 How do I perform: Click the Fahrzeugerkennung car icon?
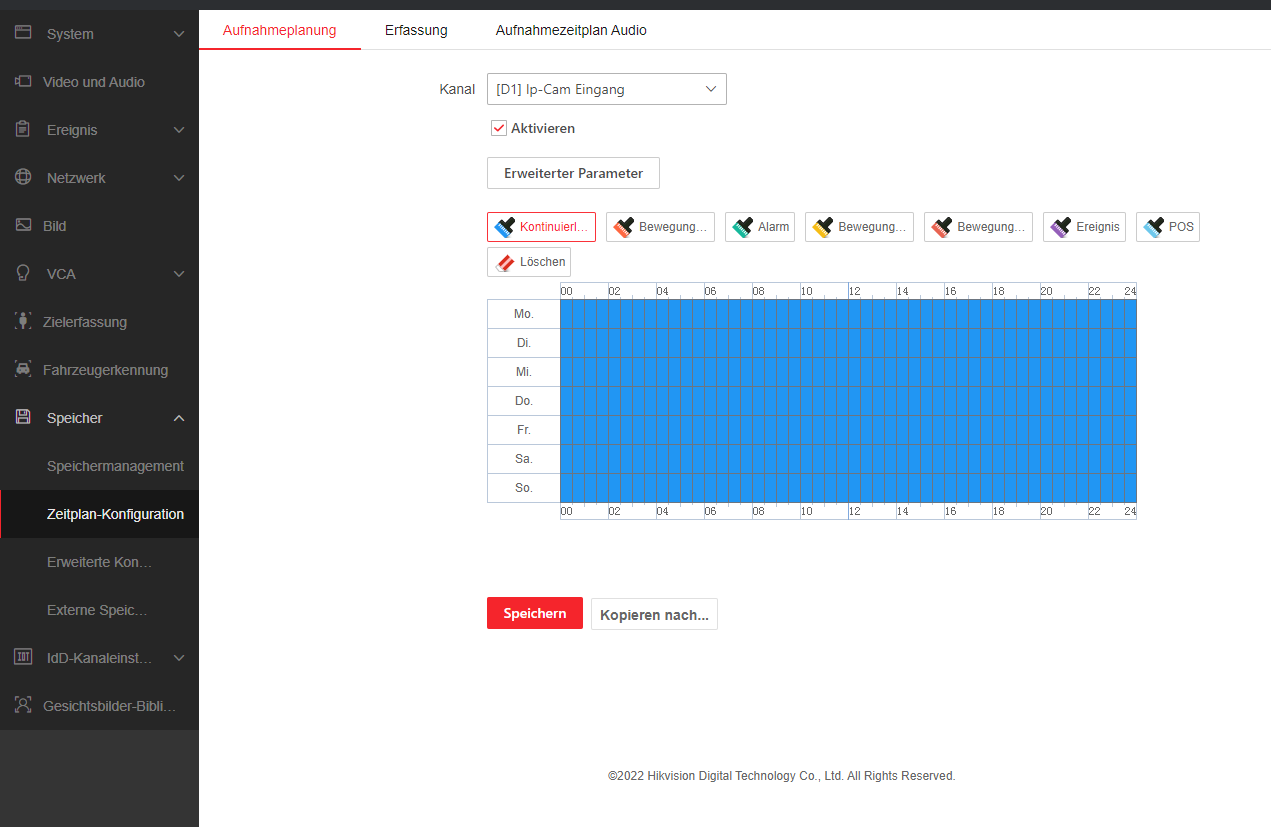(23, 370)
